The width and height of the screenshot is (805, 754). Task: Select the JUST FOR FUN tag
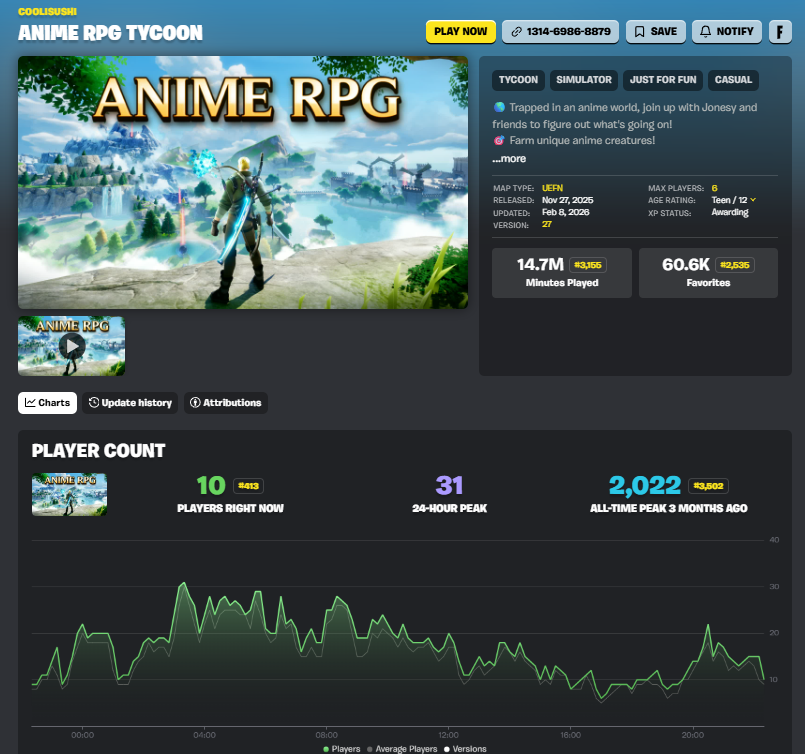(663, 80)
